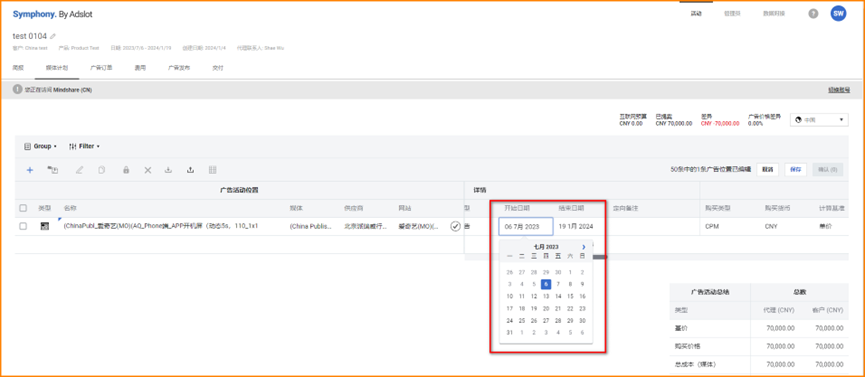Screen dimensions: 865x377
Task: Click the placement type icon in ChinaPubl row
Action: (x=45, y=226)
